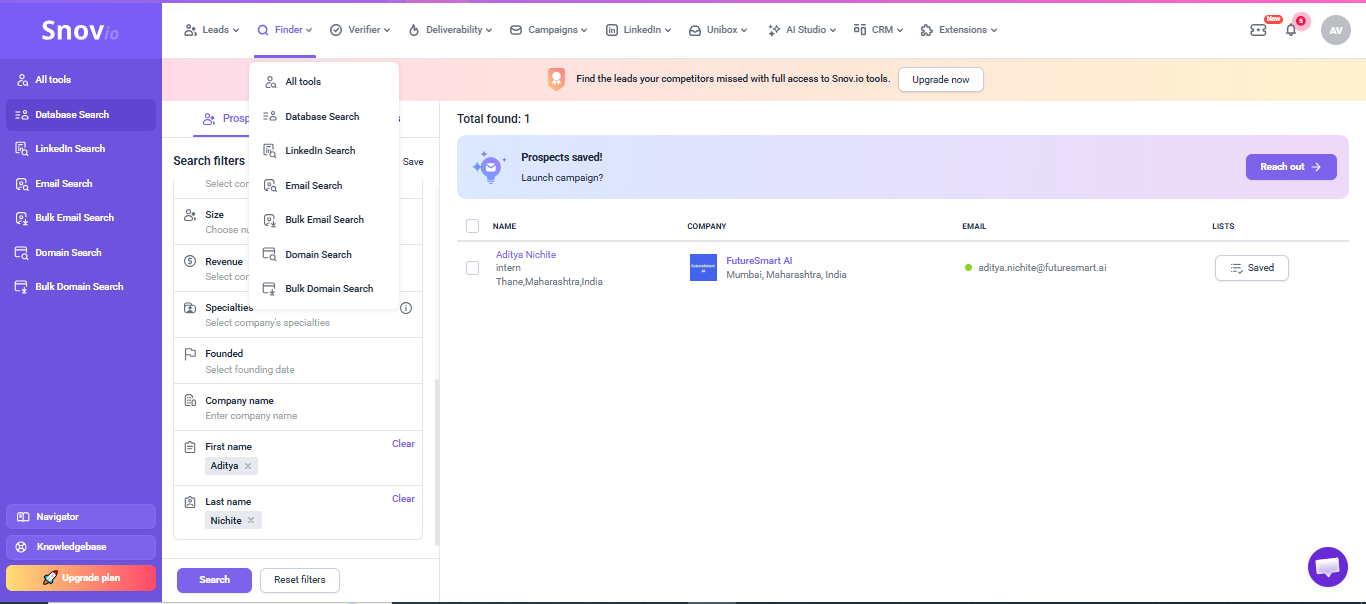Viewport: 1366px width, 604px height.
Task: Open the notifications bell icon
Action: 1291,30
